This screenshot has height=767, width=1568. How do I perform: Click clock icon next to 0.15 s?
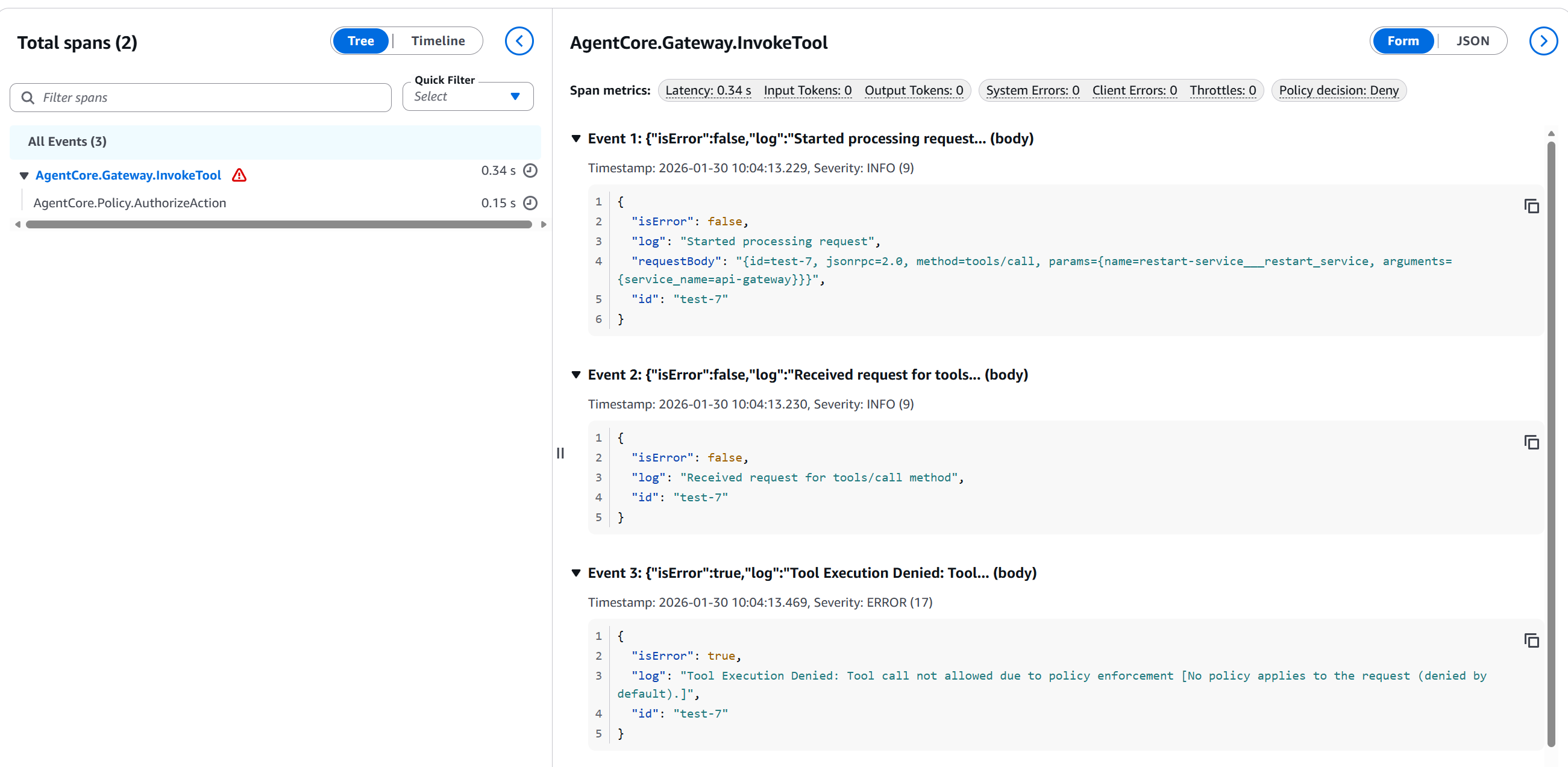[530, 202]
